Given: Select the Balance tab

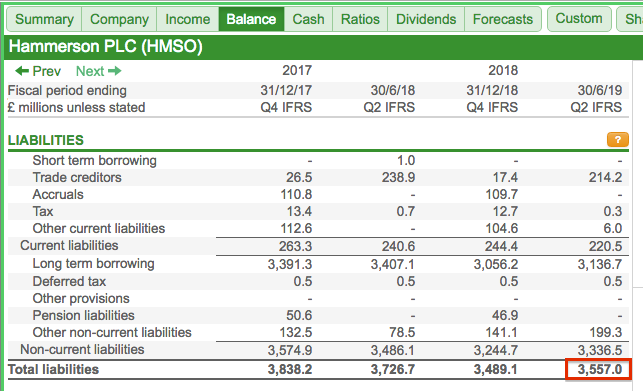Looking at the screenshot, I should (x=251, y=19).
